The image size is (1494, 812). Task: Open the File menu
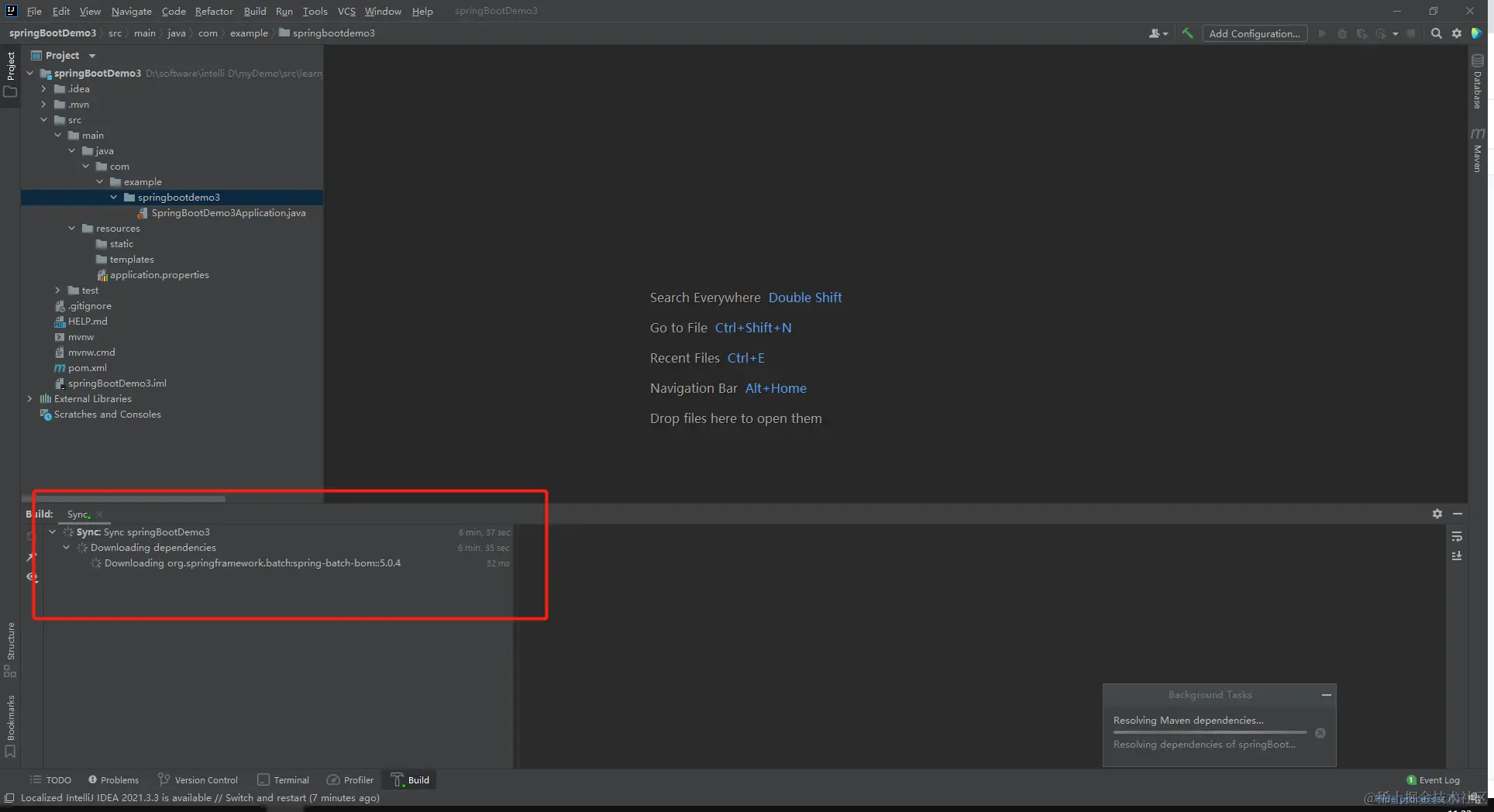(34, 11)
